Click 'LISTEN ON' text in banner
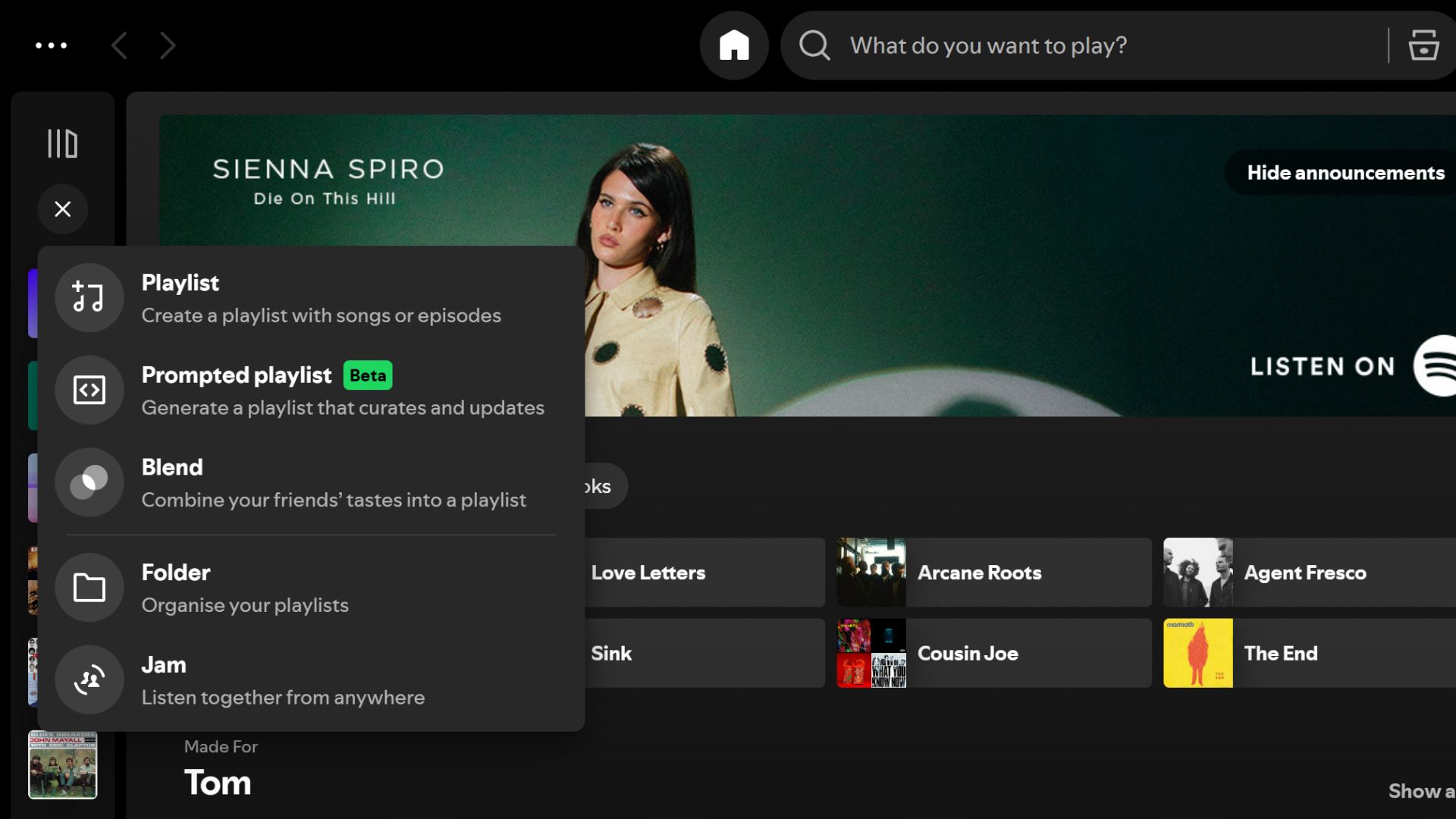 (x=1323, y=367)
